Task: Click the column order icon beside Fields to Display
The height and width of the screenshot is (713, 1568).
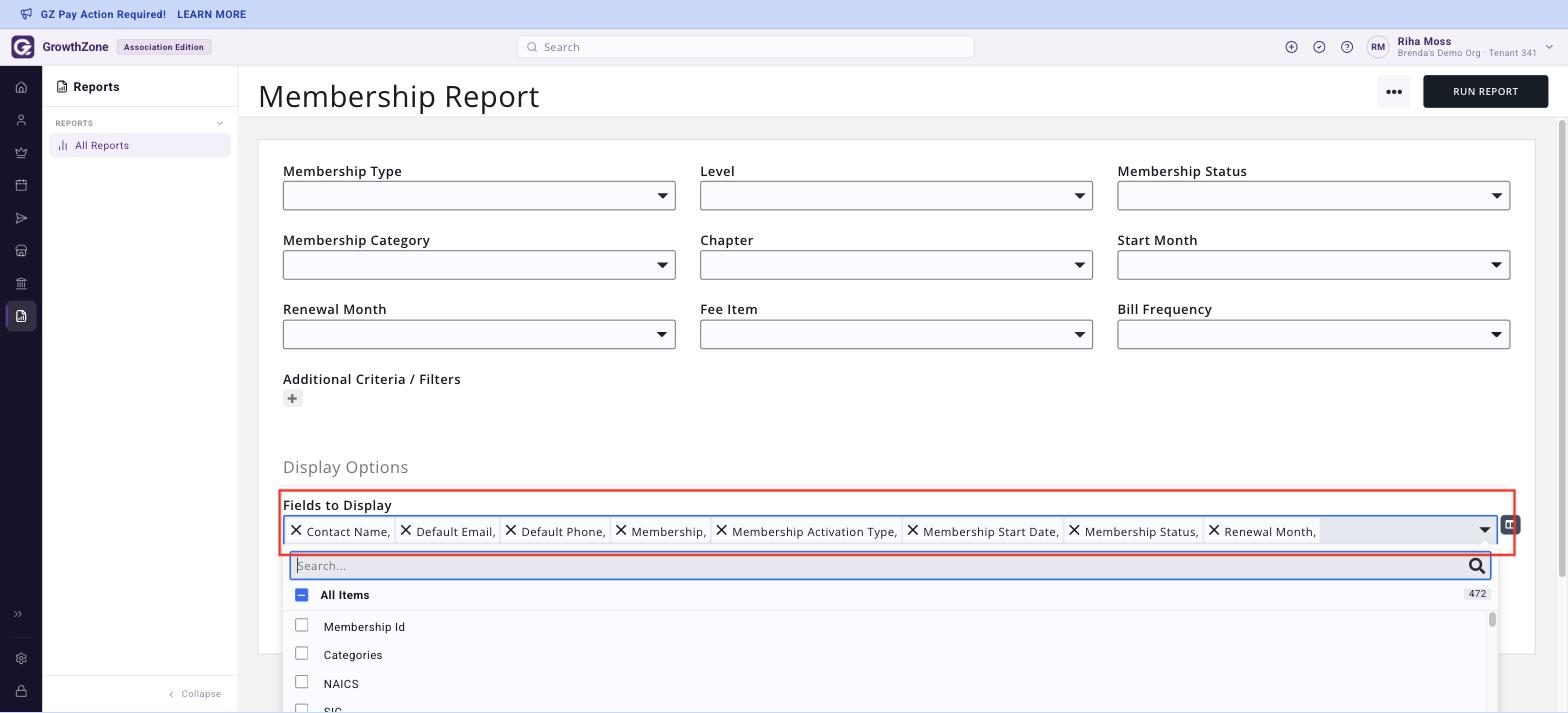Action: click(1510, 524)
